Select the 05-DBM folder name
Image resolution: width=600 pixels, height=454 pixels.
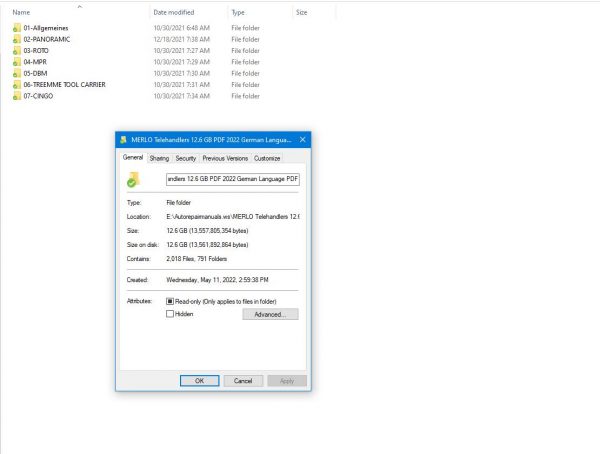pos(35,73)
